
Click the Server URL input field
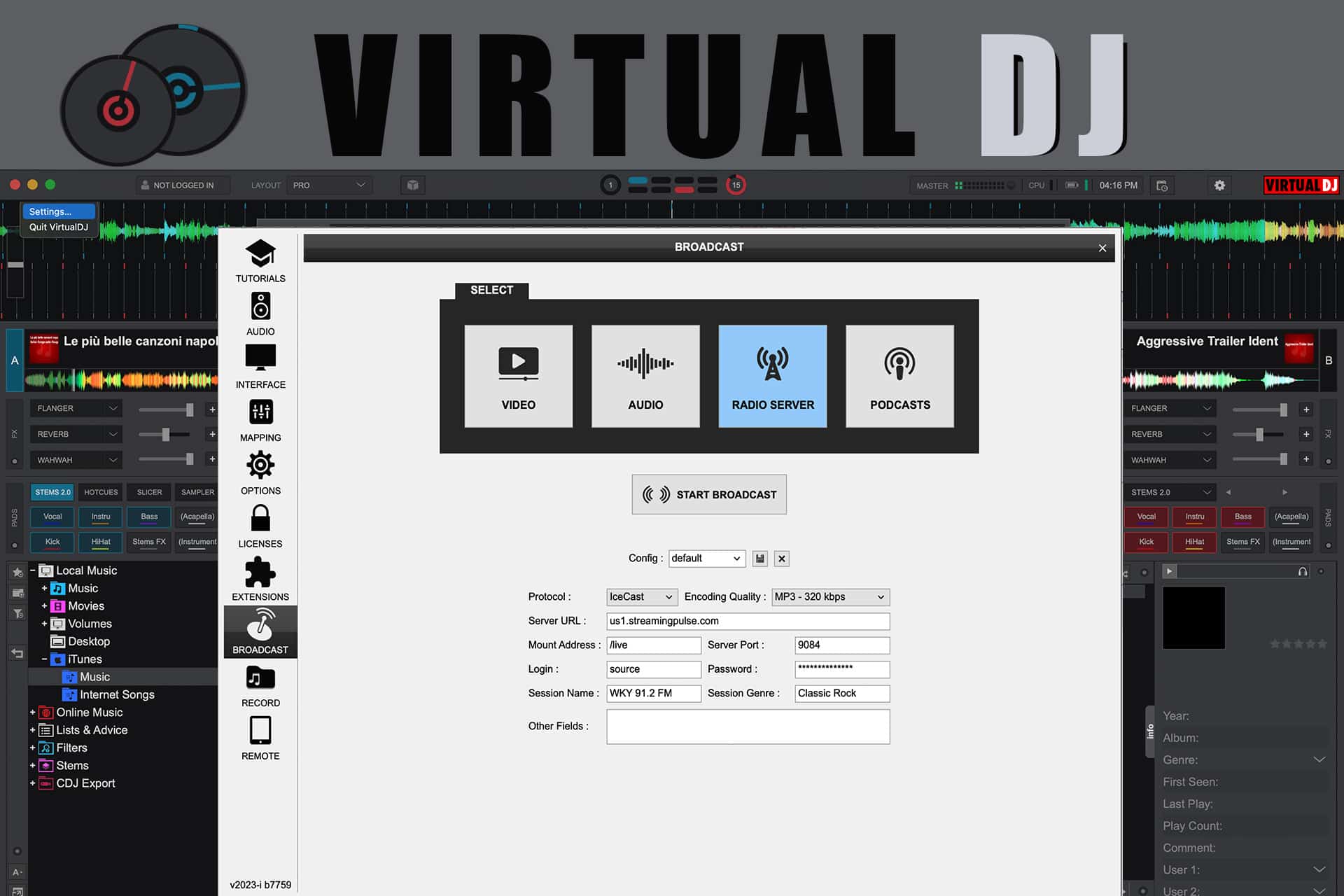coord(748,621)
